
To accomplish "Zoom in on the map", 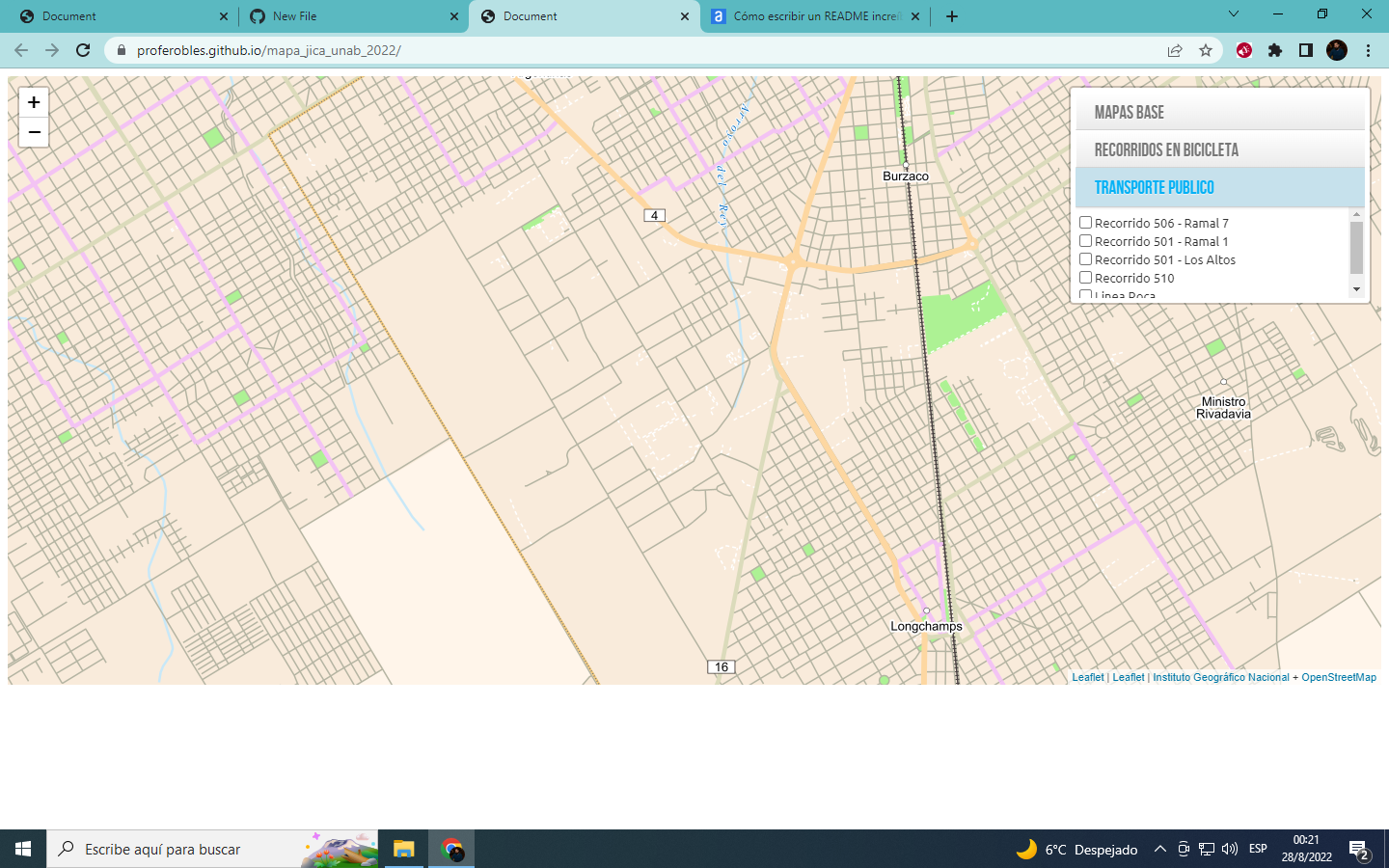I will (33, 101).
